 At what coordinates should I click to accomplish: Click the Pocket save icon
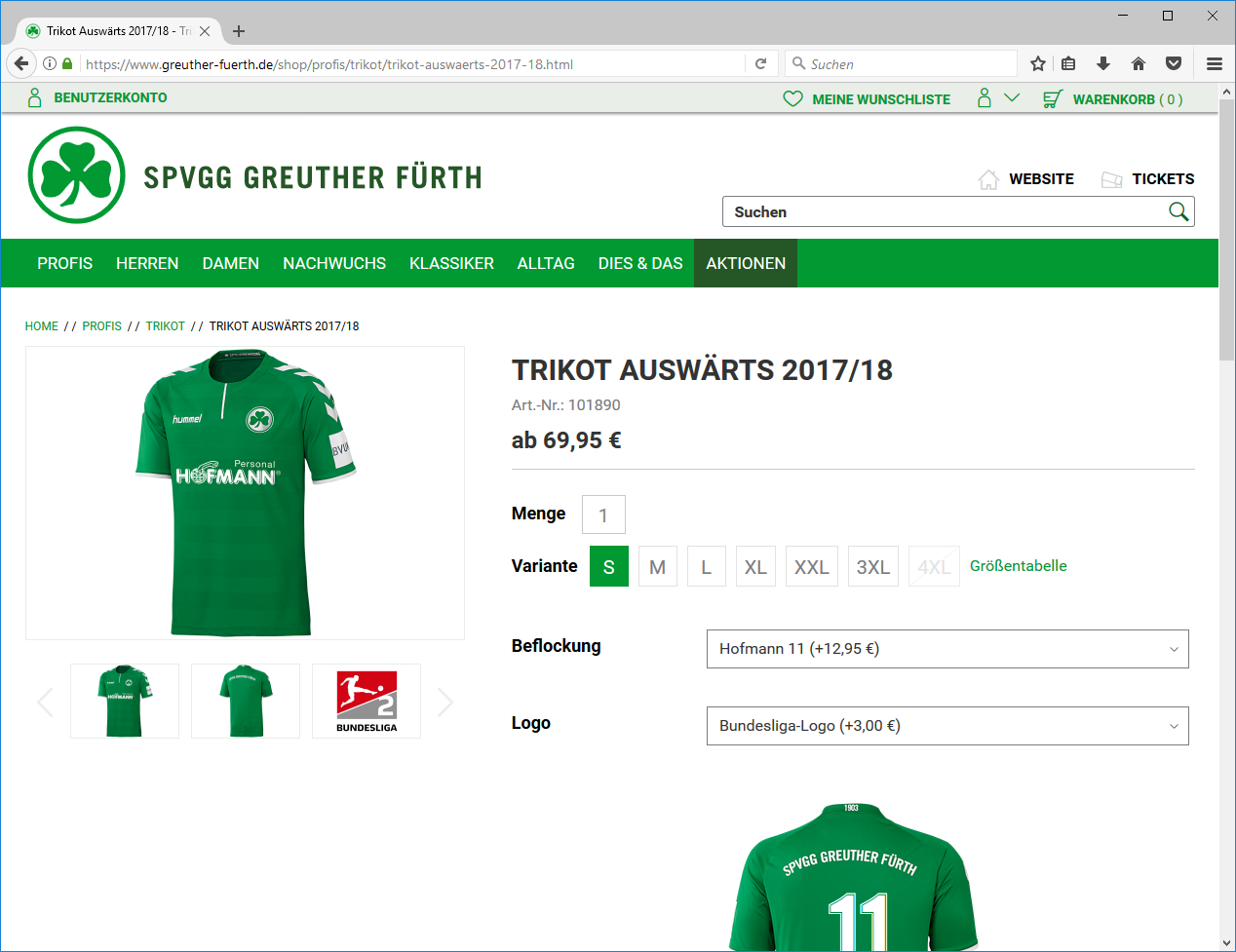1174,63
